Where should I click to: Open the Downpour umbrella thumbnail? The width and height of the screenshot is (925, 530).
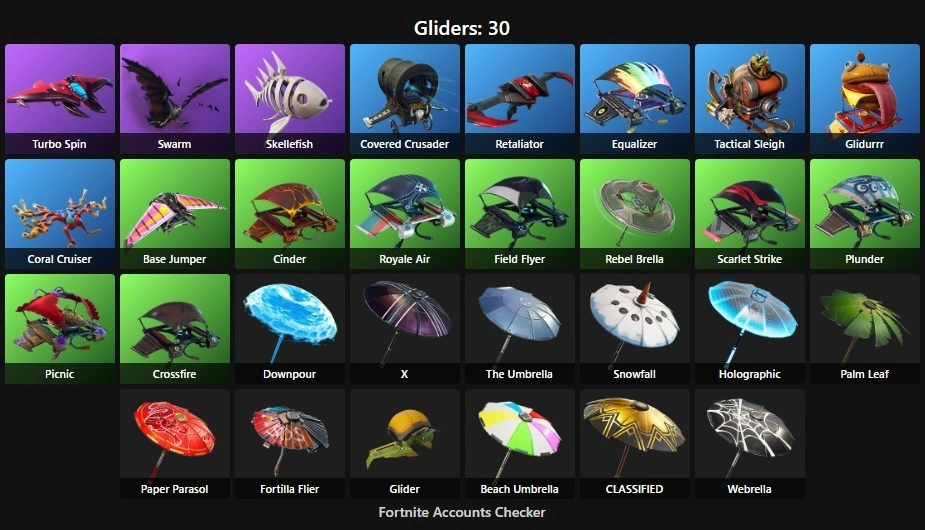[290, 329]
